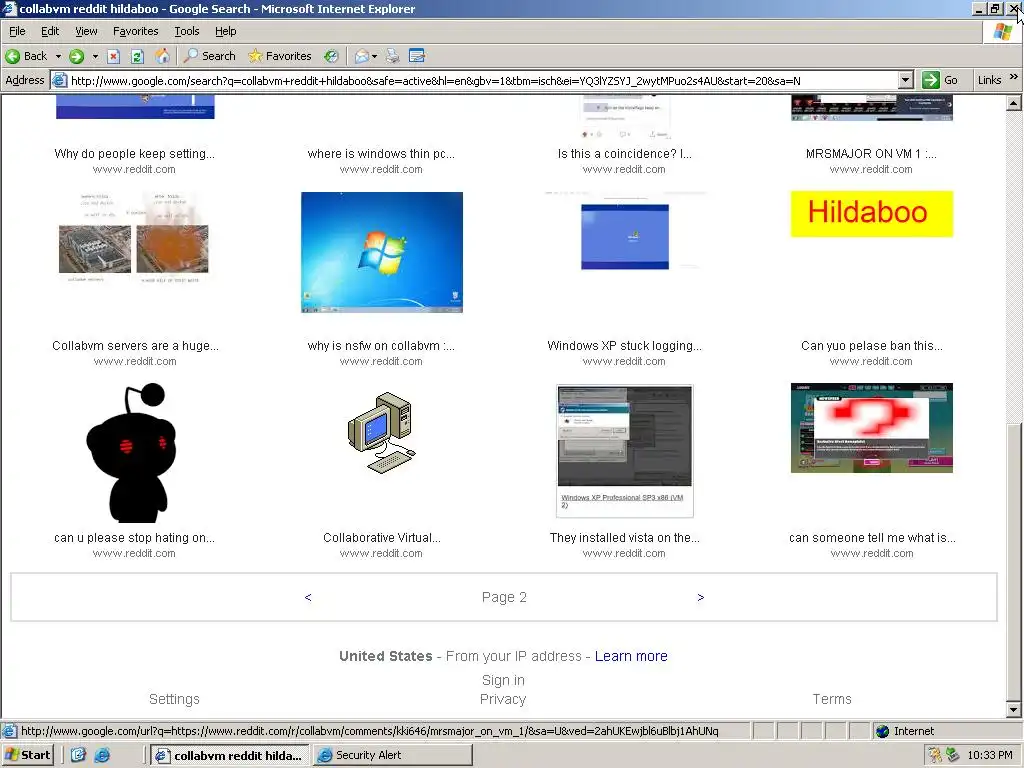Click 'Can yuo pelase ban this...' title

coord(872,345)
